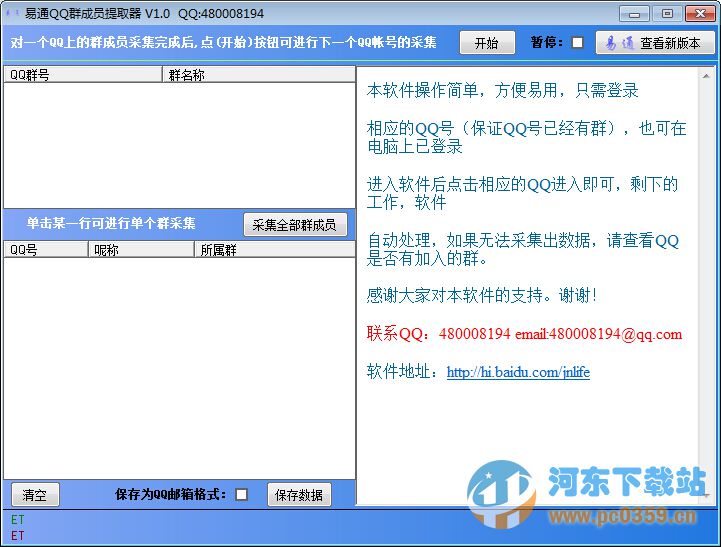Click the application icon in title bar
This screenshot has height=547, width=721.
tap(12, 13)
